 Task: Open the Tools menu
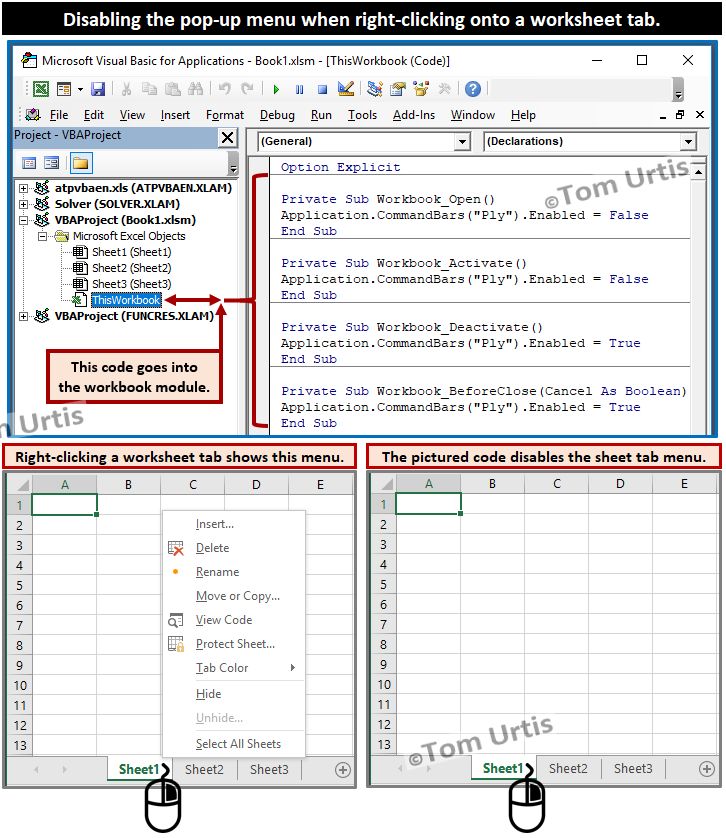coord(362,115)
